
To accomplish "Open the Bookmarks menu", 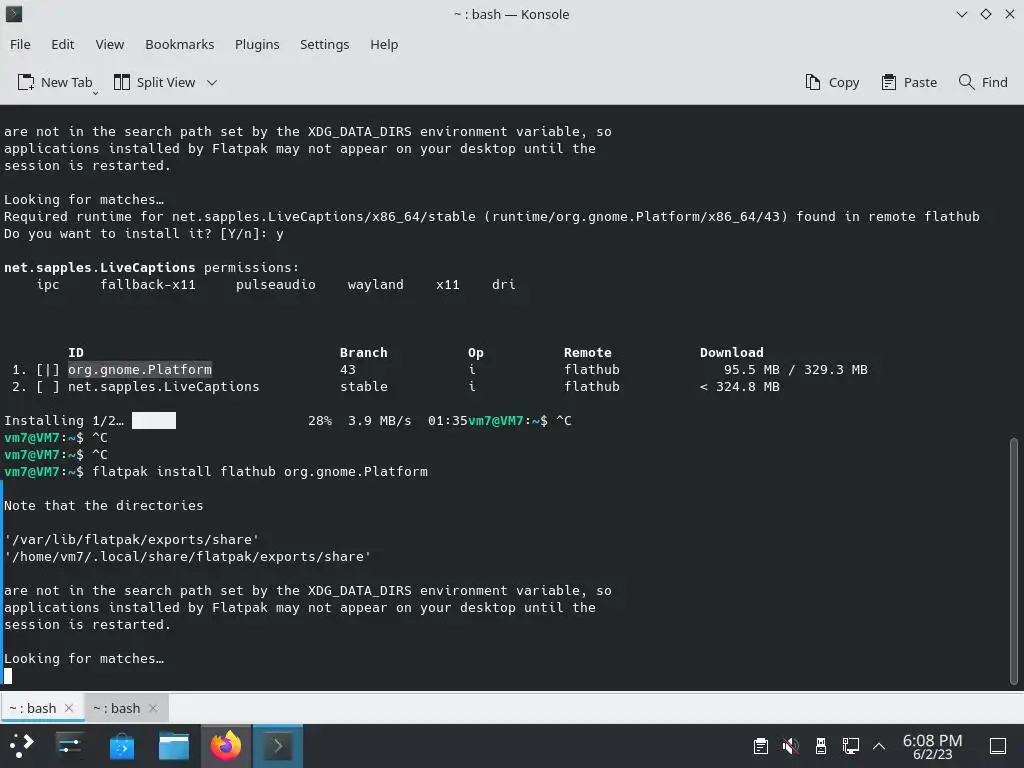I will (180, 44).
